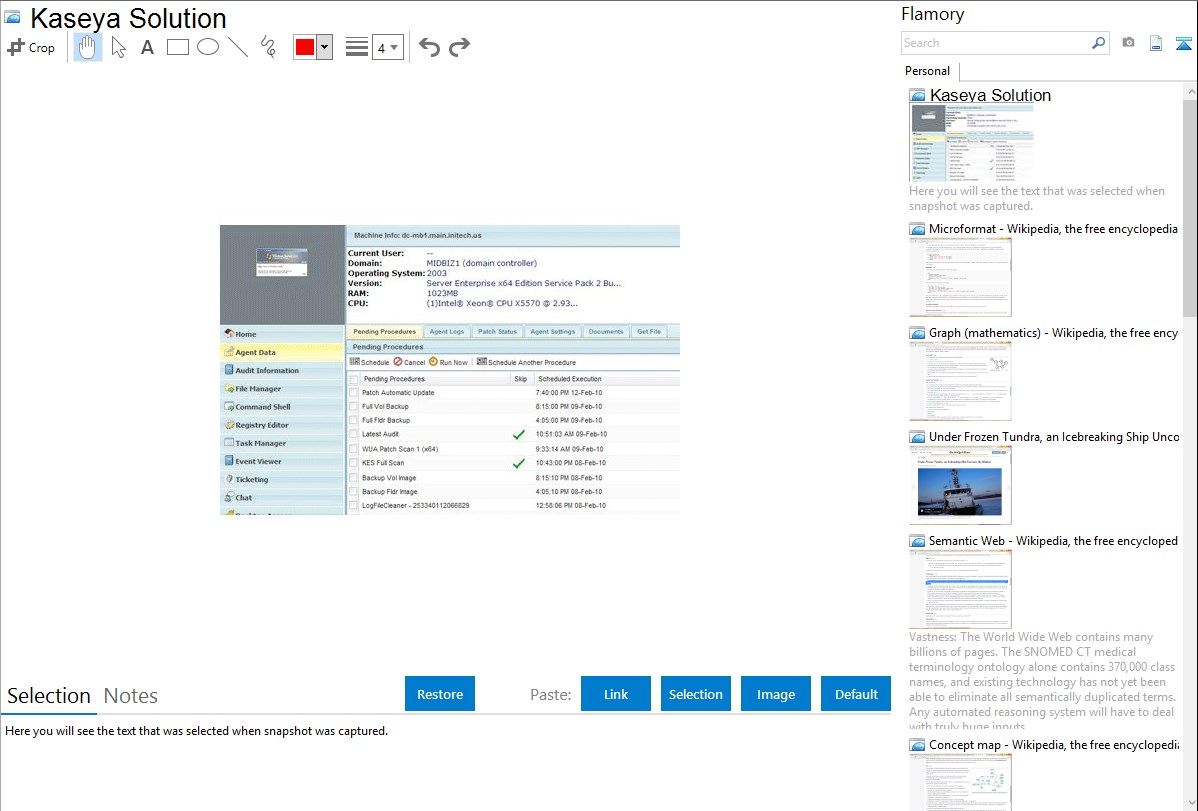Activate the hand pan tool
The height and width of the screenshot is (811, 1198).
pos(88,47)
